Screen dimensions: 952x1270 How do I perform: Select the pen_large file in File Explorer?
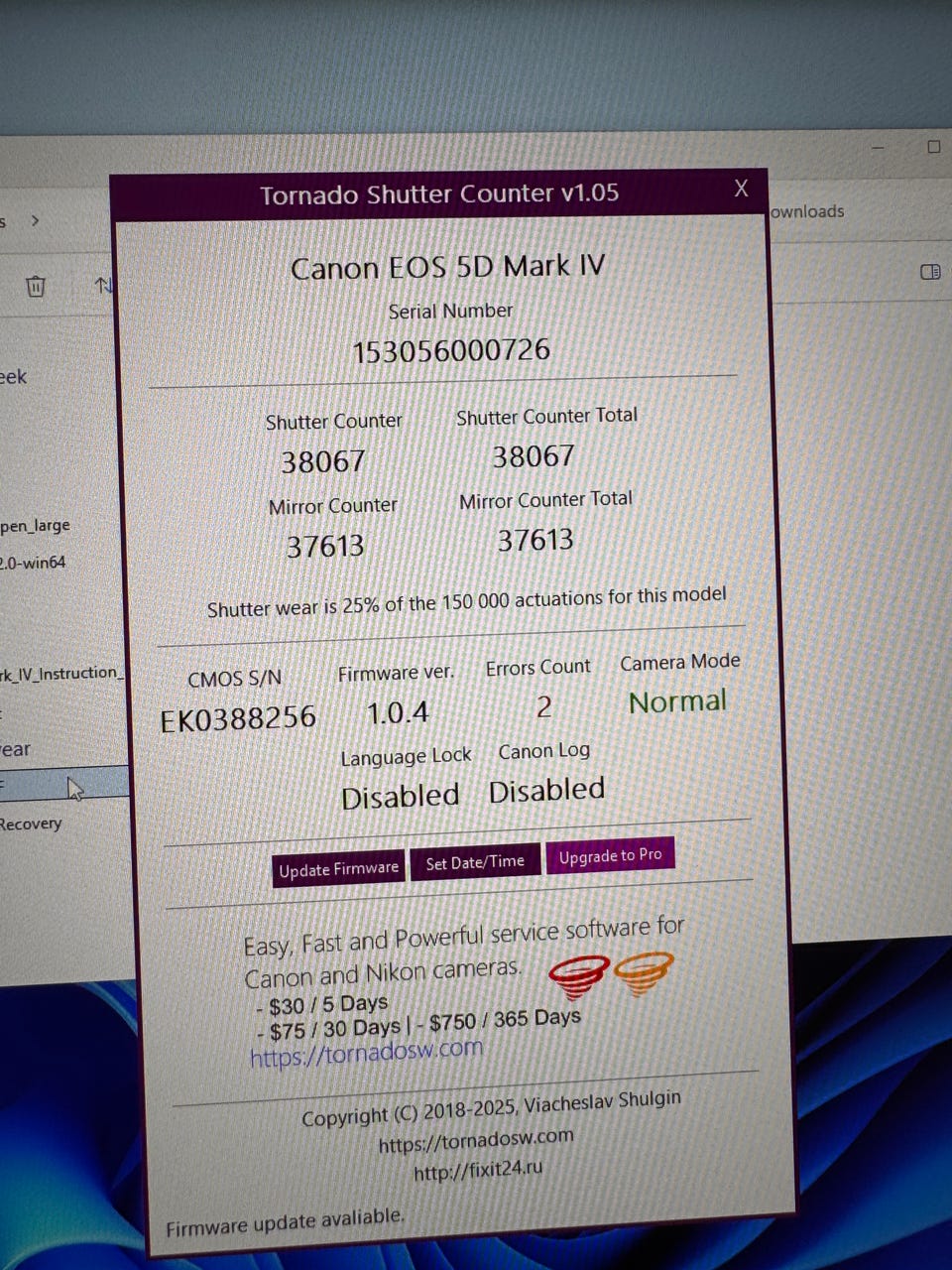coord(35,526)
